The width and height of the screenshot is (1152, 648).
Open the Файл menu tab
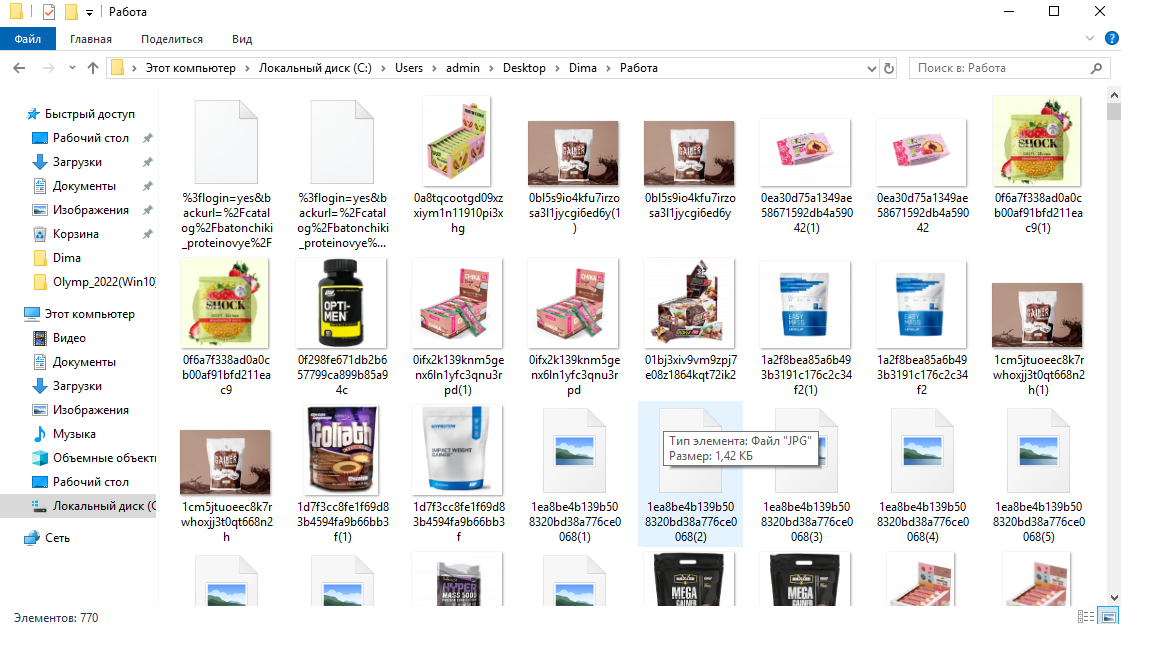(27, 39)
